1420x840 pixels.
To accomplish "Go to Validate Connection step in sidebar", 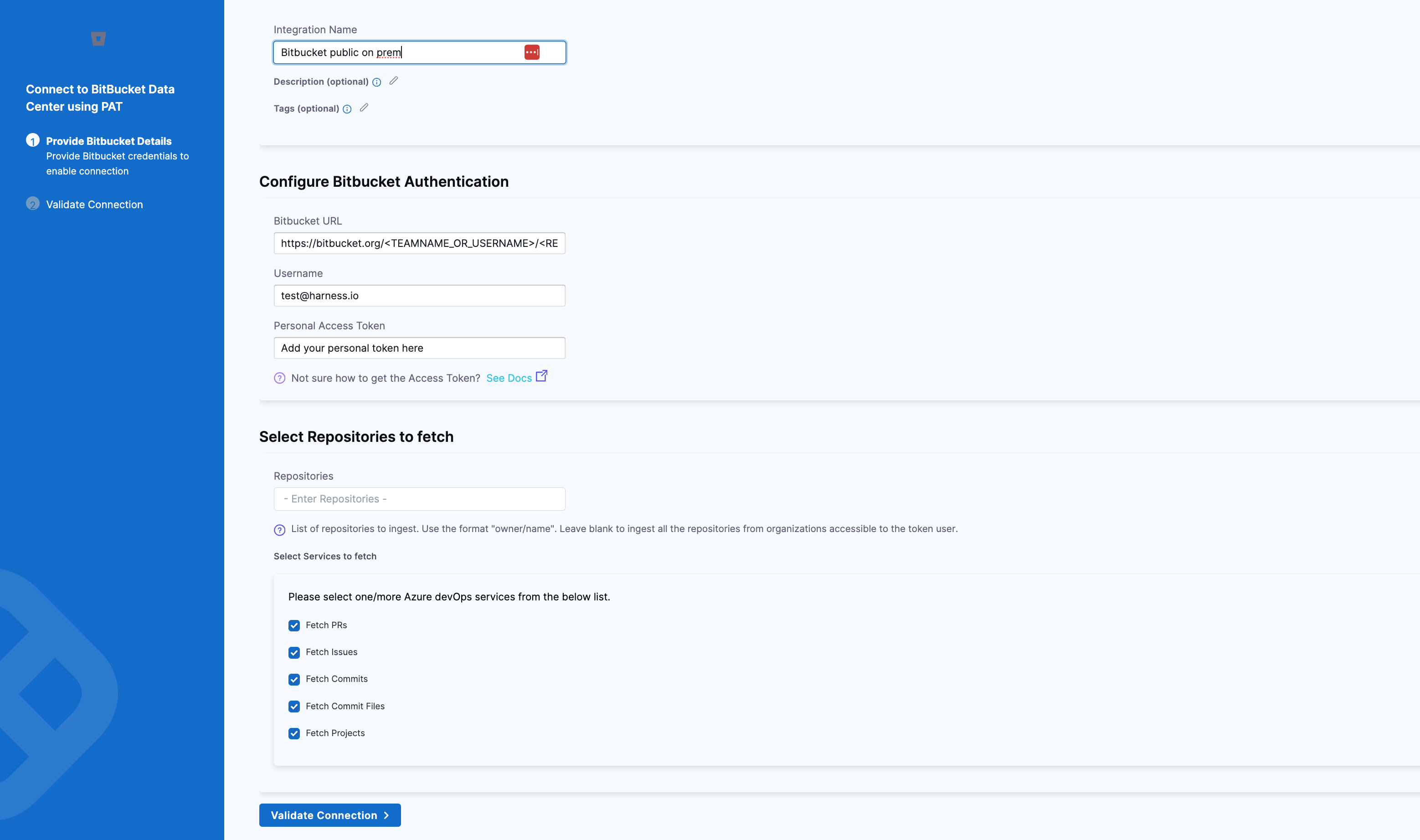I will [x=94, y=205].
